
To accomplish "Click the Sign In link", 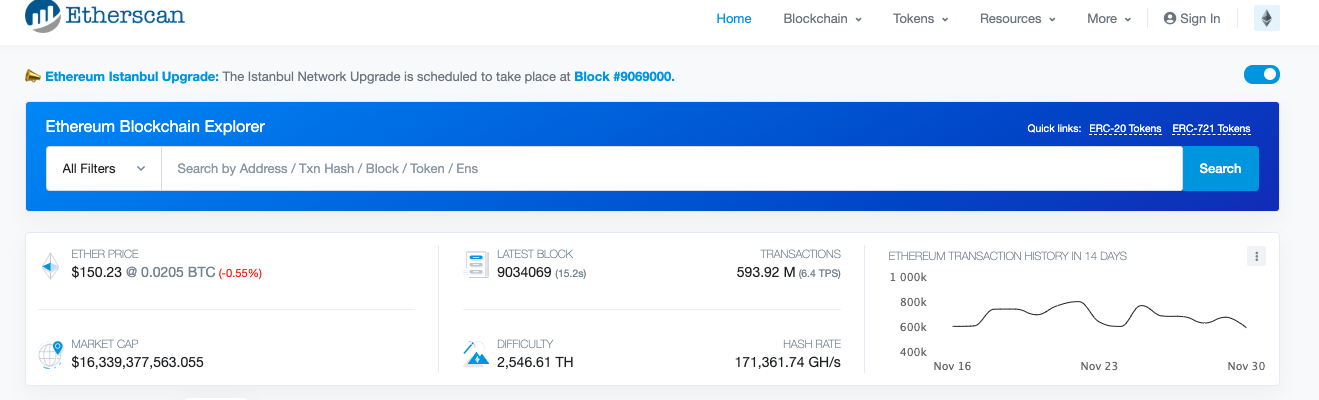I will pos(1192,19).
